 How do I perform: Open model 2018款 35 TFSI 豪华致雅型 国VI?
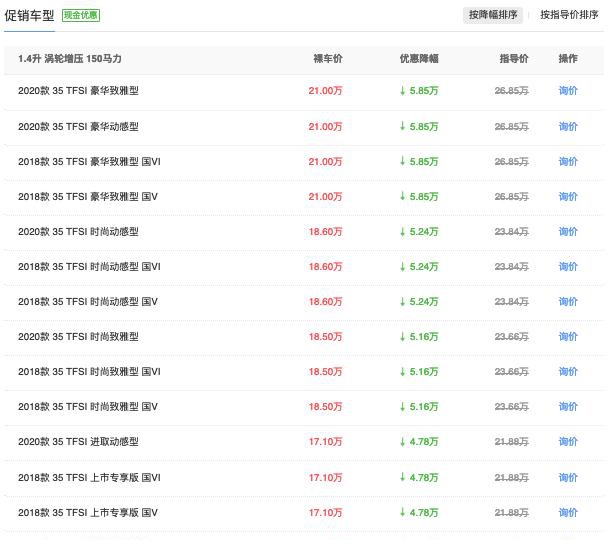[x=89, y=161]
